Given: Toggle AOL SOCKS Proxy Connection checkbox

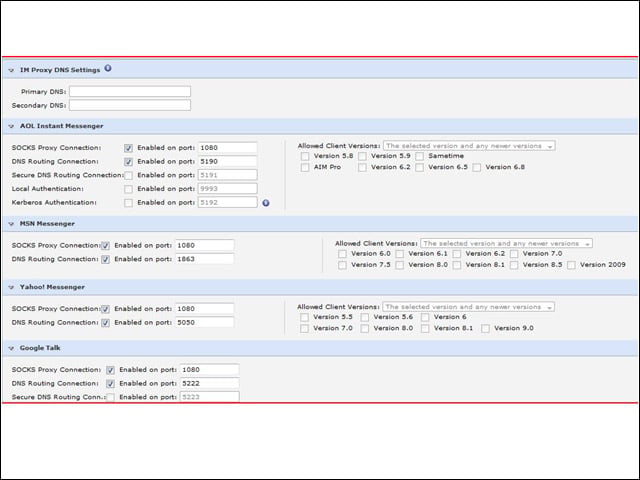Looking at the screenshot, I should 128,148.
